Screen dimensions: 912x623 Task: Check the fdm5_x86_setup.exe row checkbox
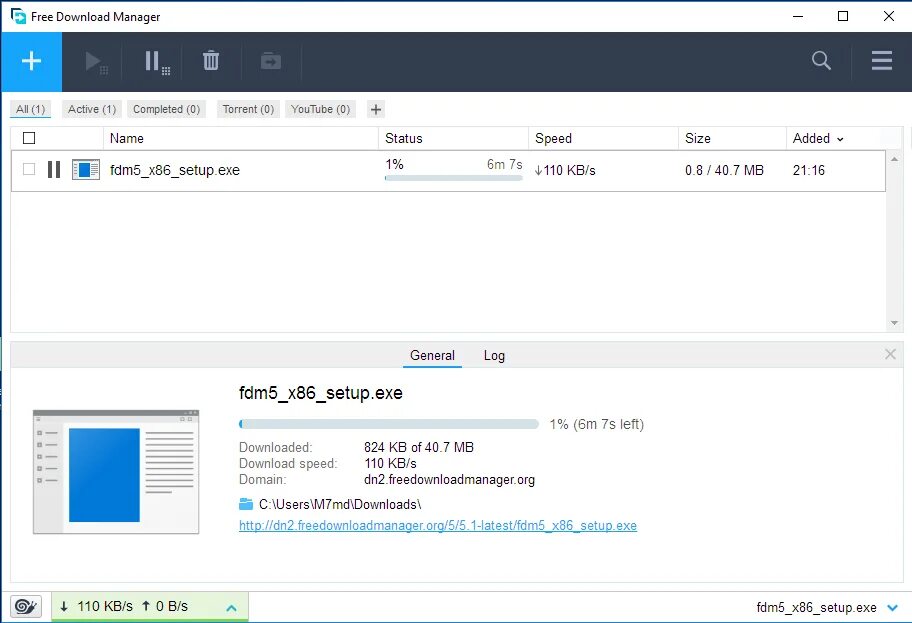pos(29,169)
